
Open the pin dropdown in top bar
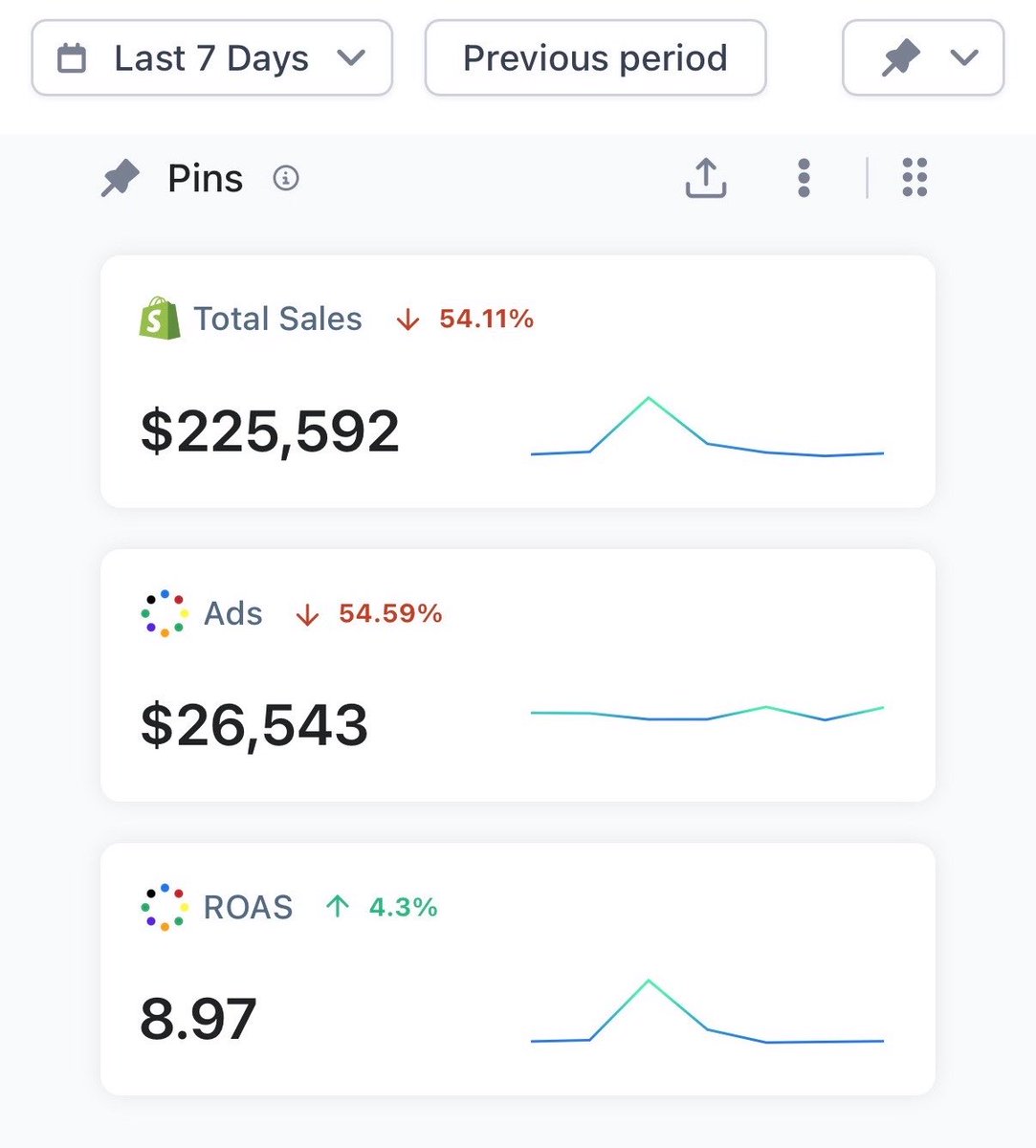(923, 58)
